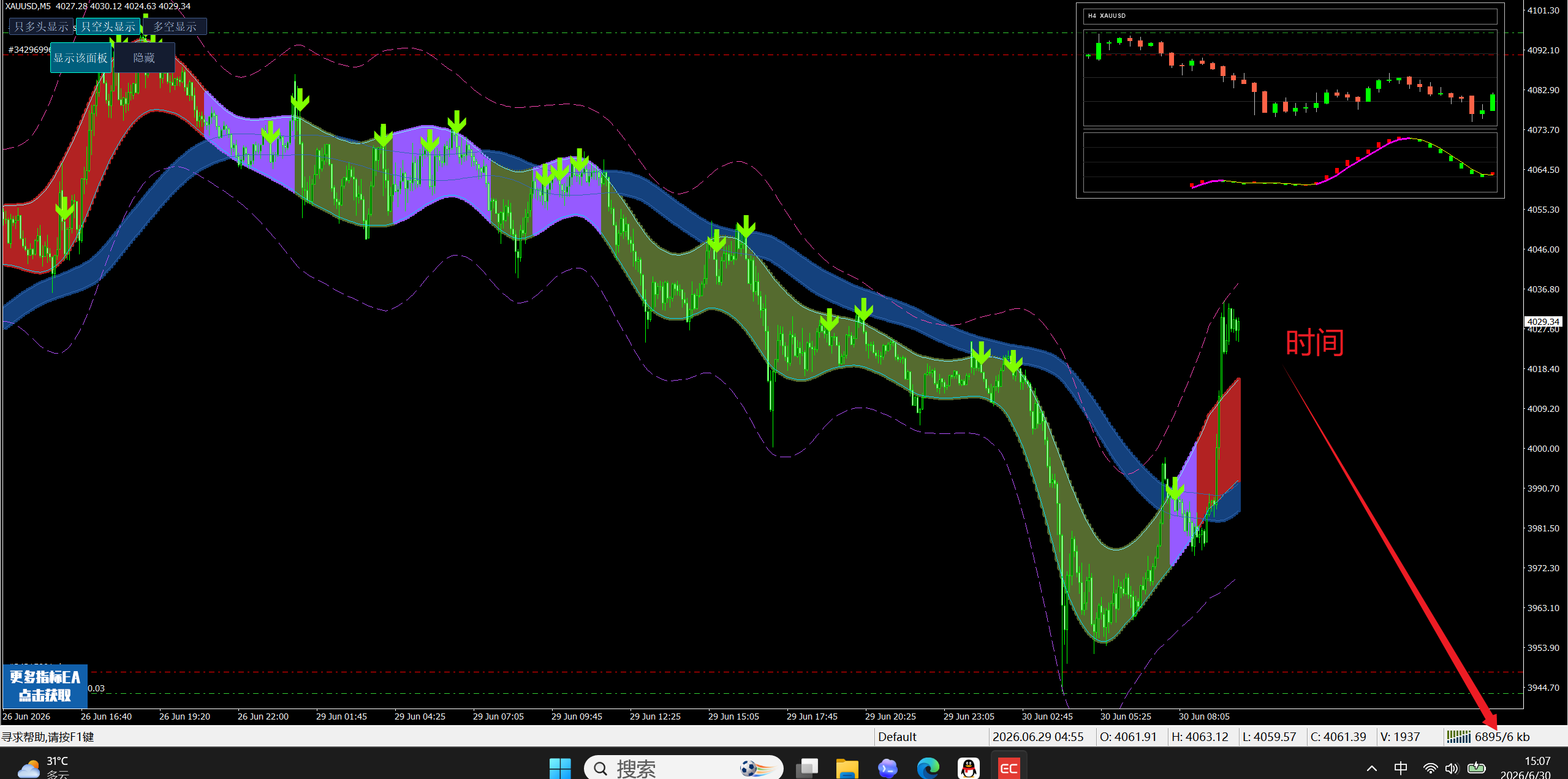The width and height of the screenshot is (1568, 779).
Task: Open the purple terminal app taskbar icon
Action: tap(888, 768)
